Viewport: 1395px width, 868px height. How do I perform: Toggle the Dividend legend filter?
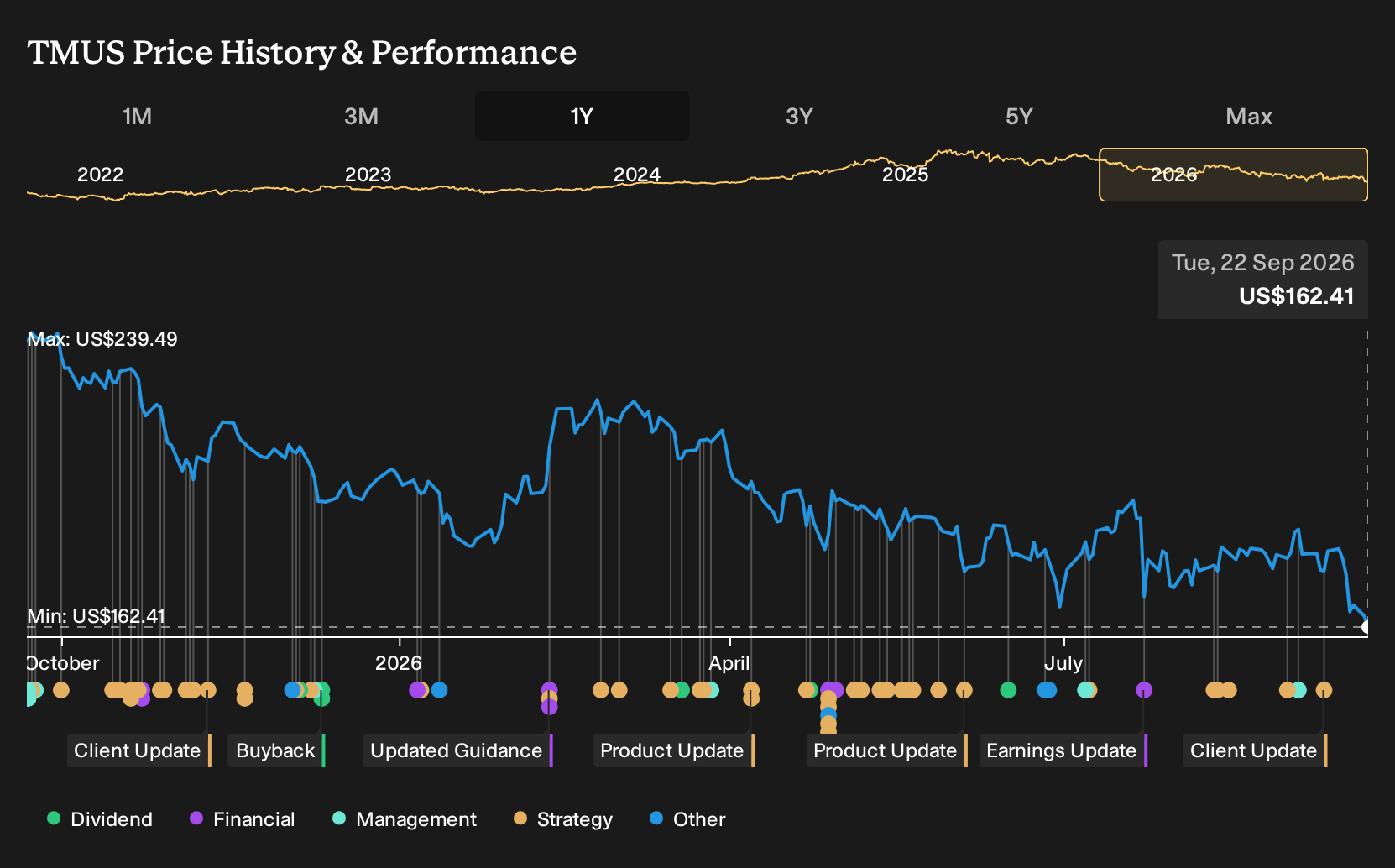click(x=99, y=819)
